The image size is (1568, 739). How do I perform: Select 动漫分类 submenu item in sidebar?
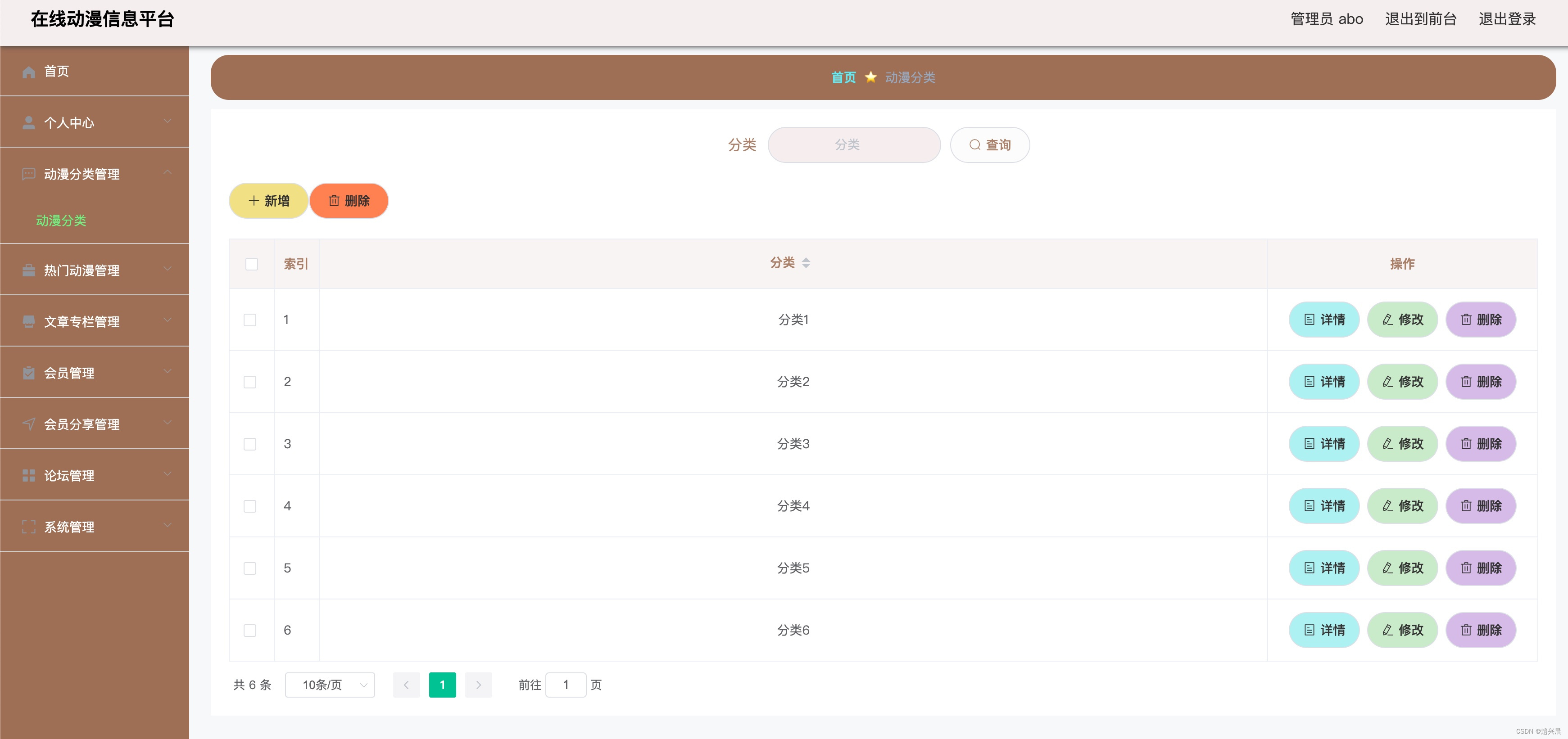pos(61,220)
